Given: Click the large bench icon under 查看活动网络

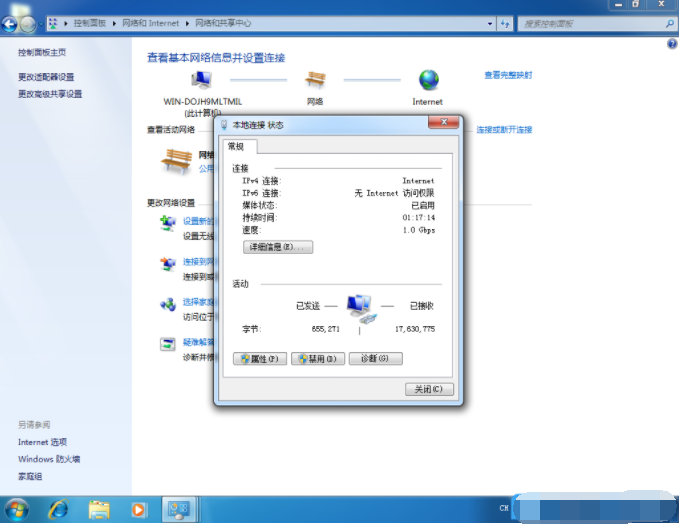Looking at the screenshot, I should click(x=176, y=161).
